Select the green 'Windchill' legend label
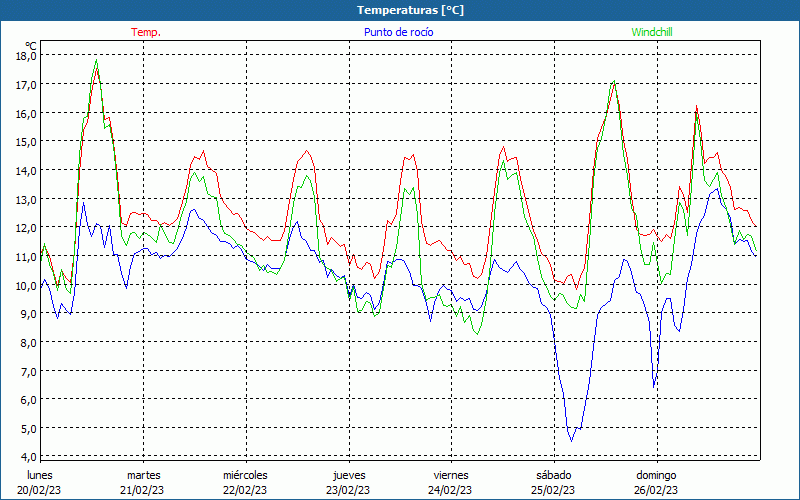The width and height of the screenshot is (800, 500). click(652, 32)
